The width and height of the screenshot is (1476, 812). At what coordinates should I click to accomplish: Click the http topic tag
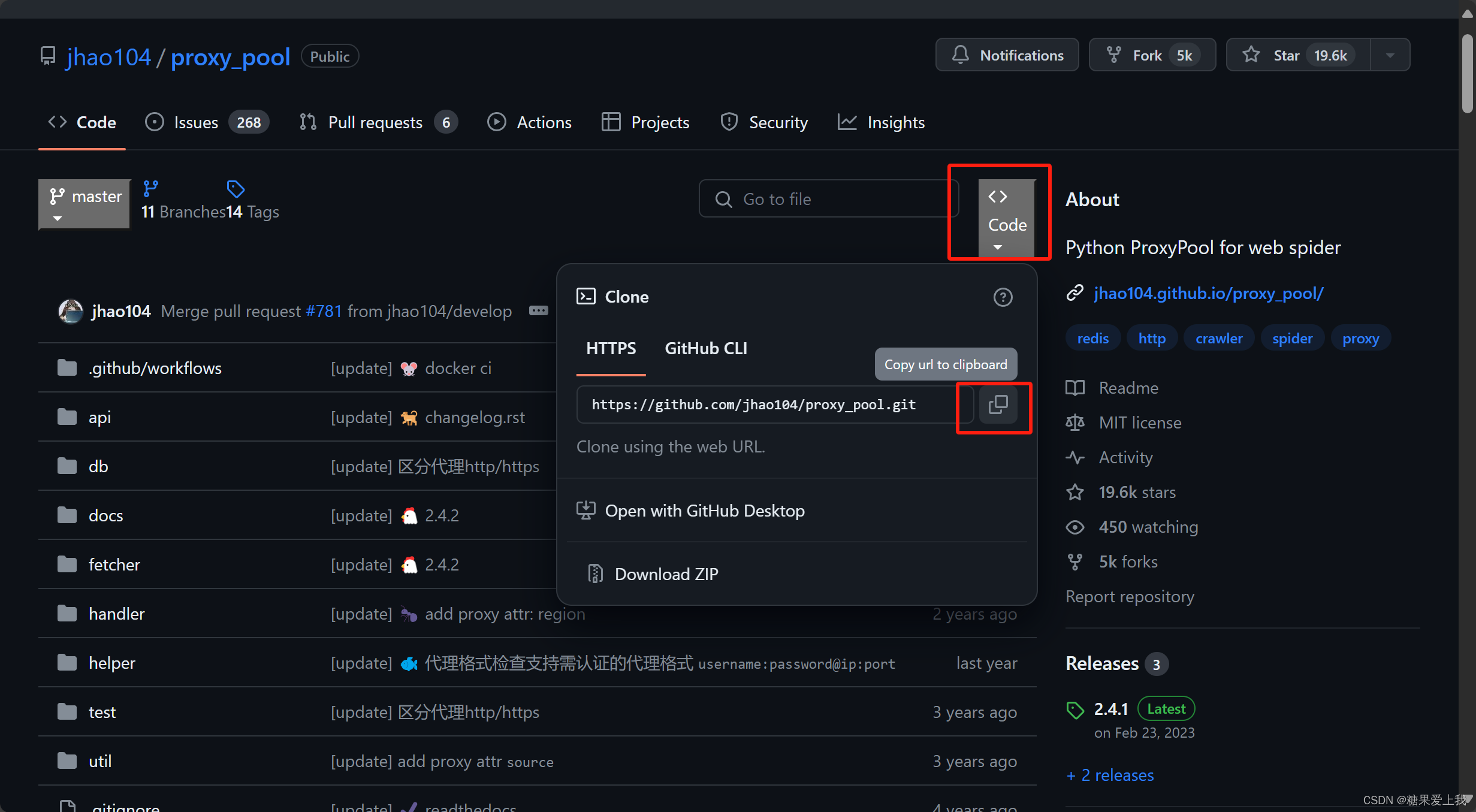pos(1152,338)
